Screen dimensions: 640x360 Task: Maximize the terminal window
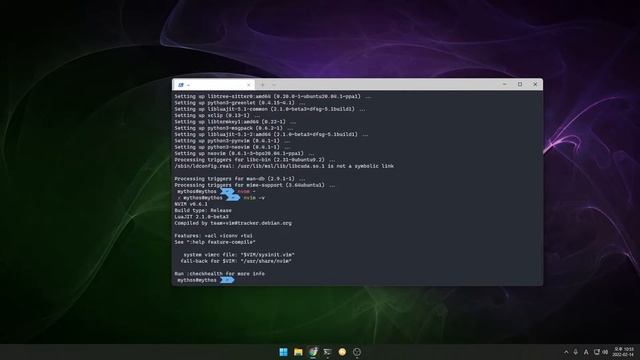tap(520, 84)
